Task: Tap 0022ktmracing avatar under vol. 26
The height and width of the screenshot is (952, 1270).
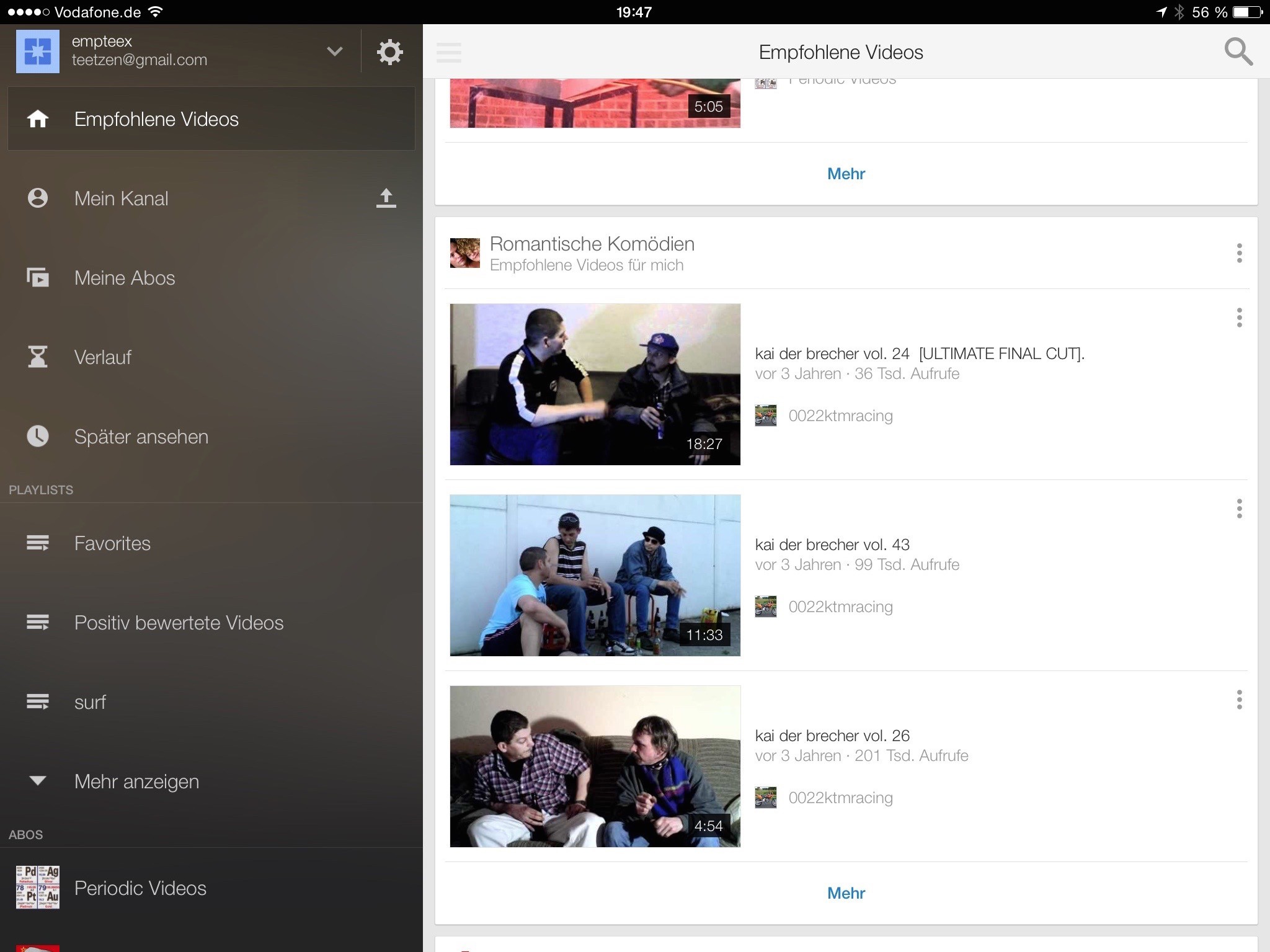Action: click(x=766, y=798)
